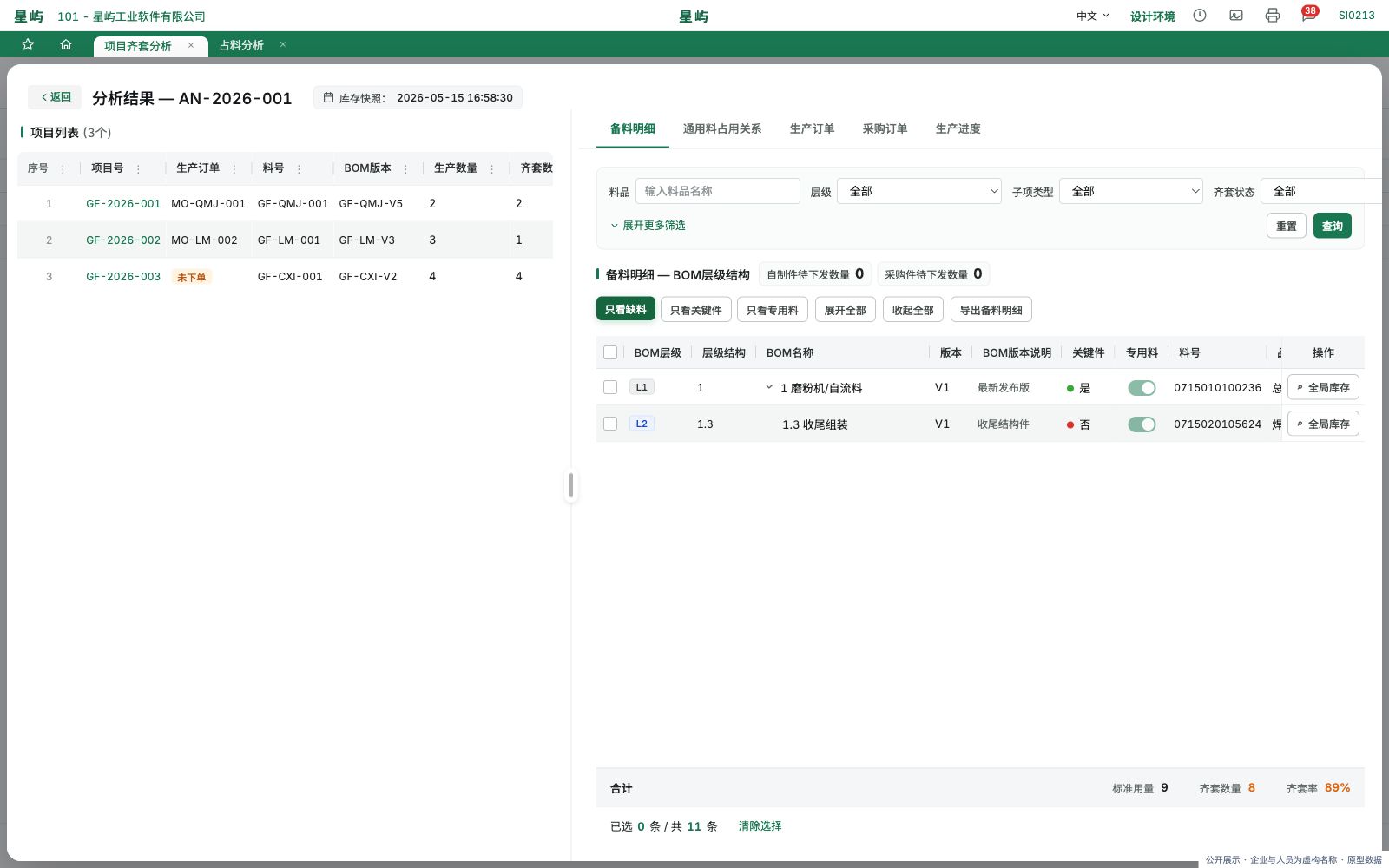Click the 重置 button

tap(1287, 226)
